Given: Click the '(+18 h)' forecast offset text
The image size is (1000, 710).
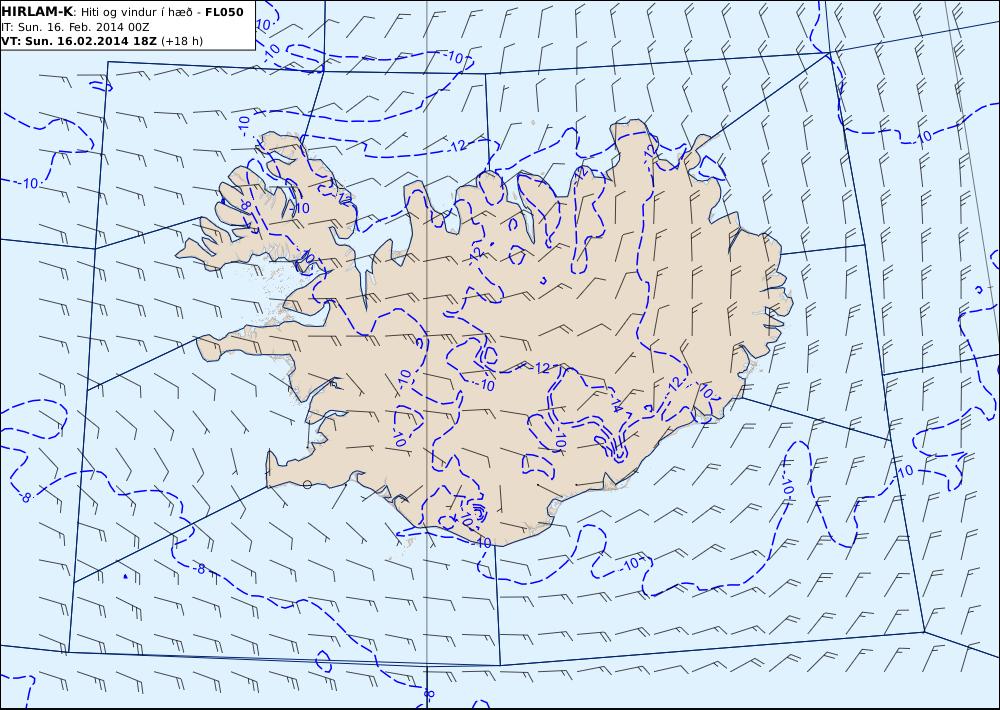Looking at the screenshot, I should point(182,41).
